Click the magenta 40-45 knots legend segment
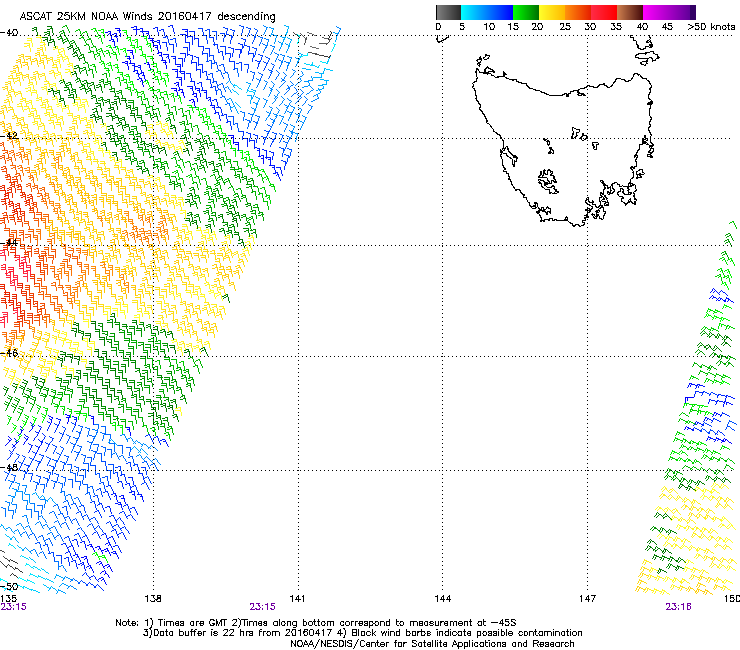Screen dimensions: 740x650 [656, 12]
